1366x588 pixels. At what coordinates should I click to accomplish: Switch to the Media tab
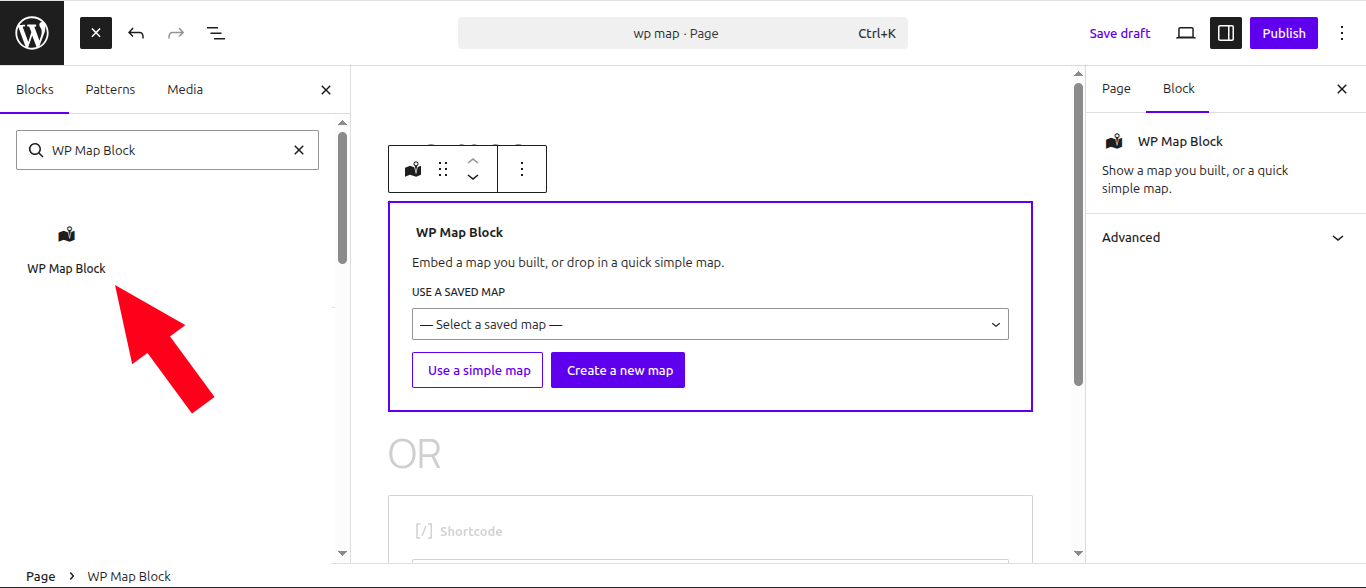[185, 89]
